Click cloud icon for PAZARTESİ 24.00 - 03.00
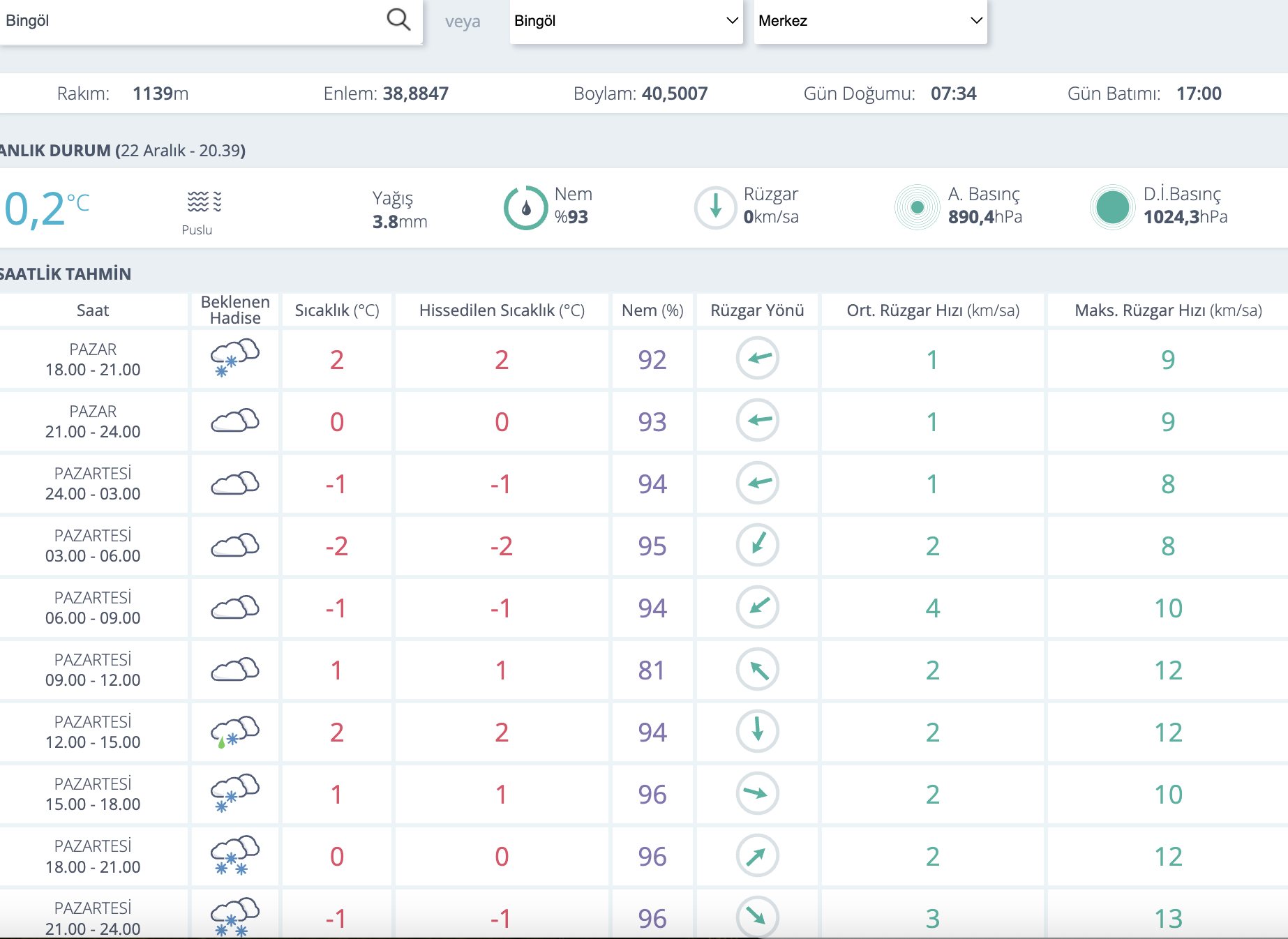The image size is (1288, 939). (234, 483)
